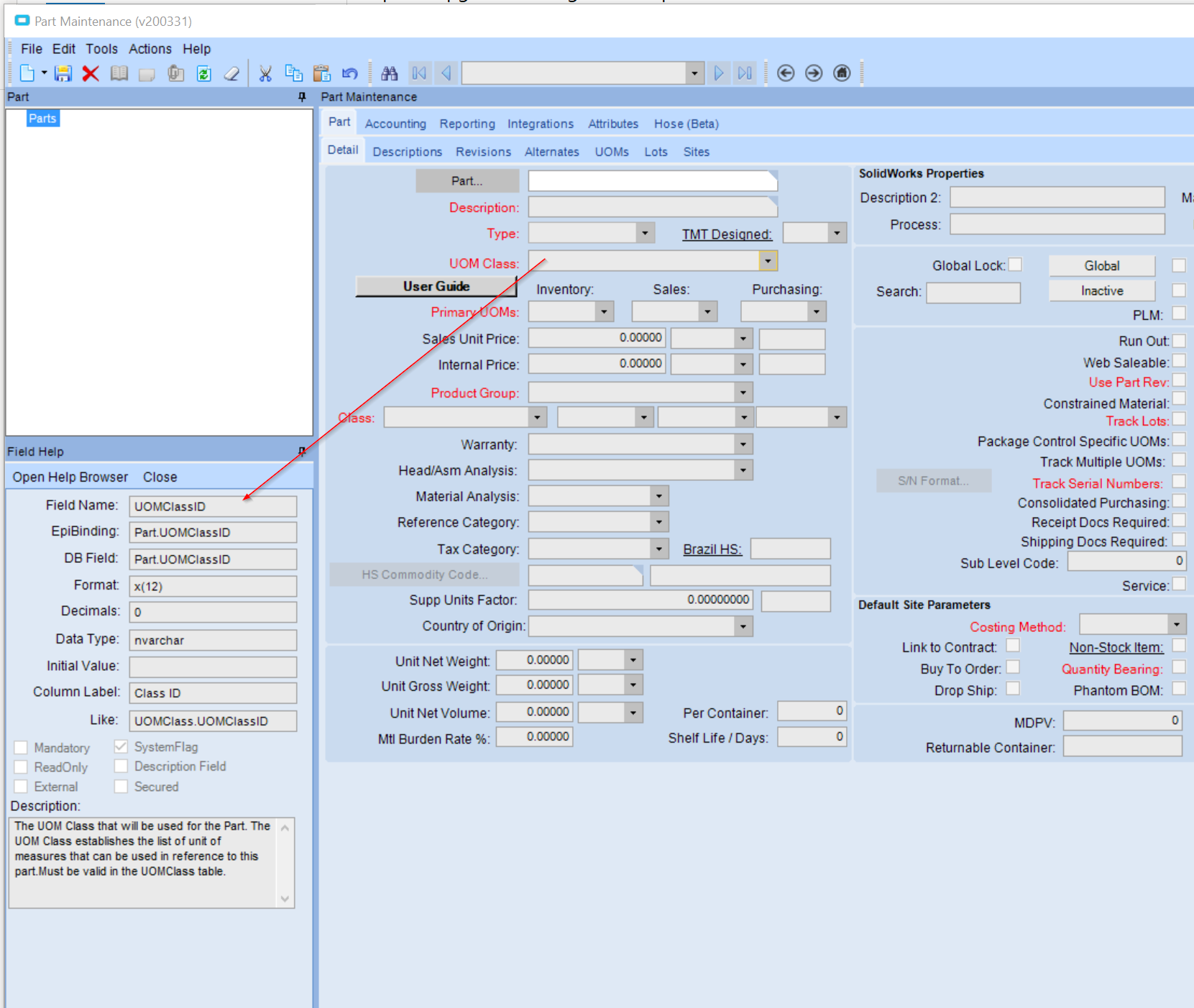This screenshot has width=1194, height=1008.
Task: Click the Open Help Browser link
Action: click(x=70, y=477)
